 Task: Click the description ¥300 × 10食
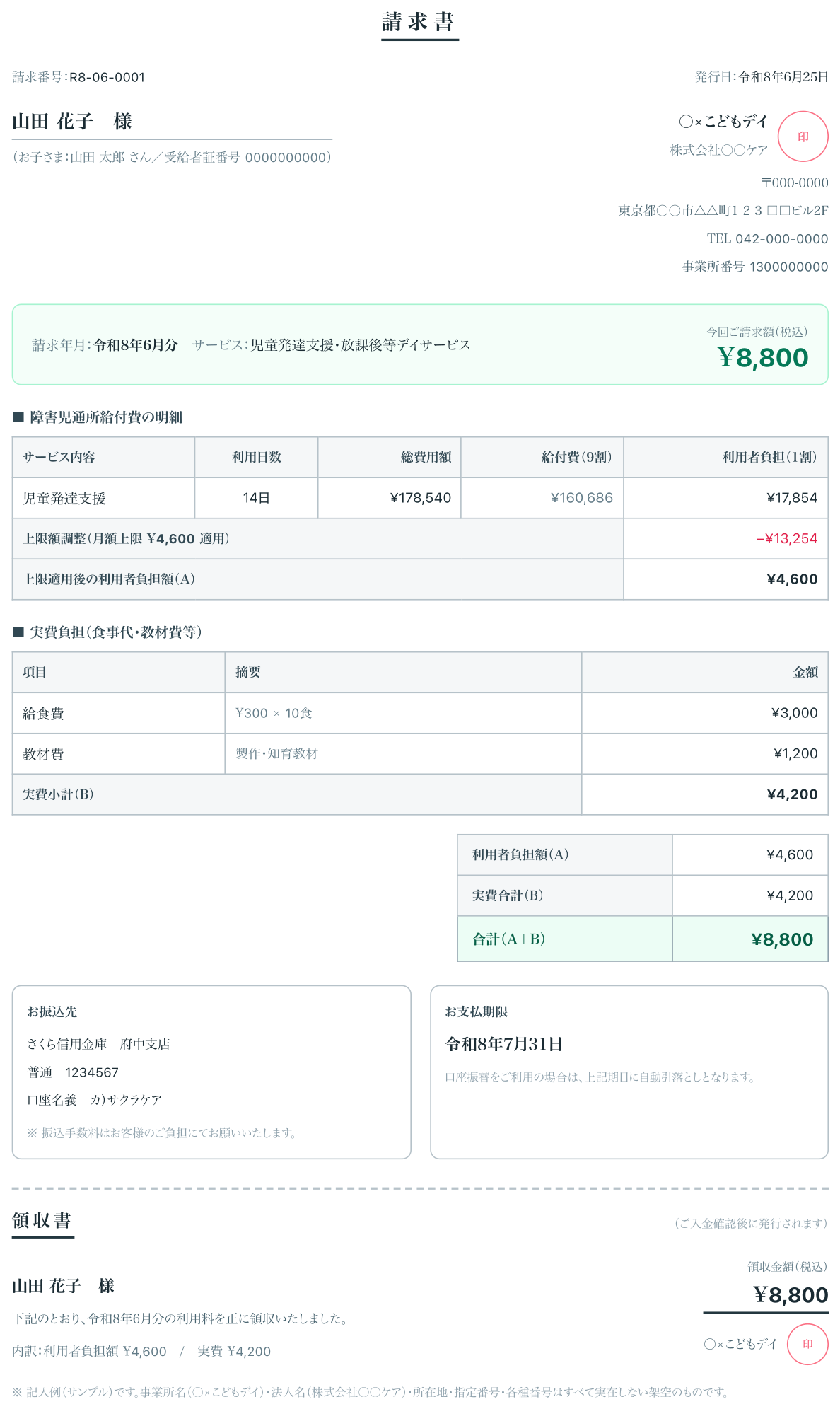tap(274, 713)
